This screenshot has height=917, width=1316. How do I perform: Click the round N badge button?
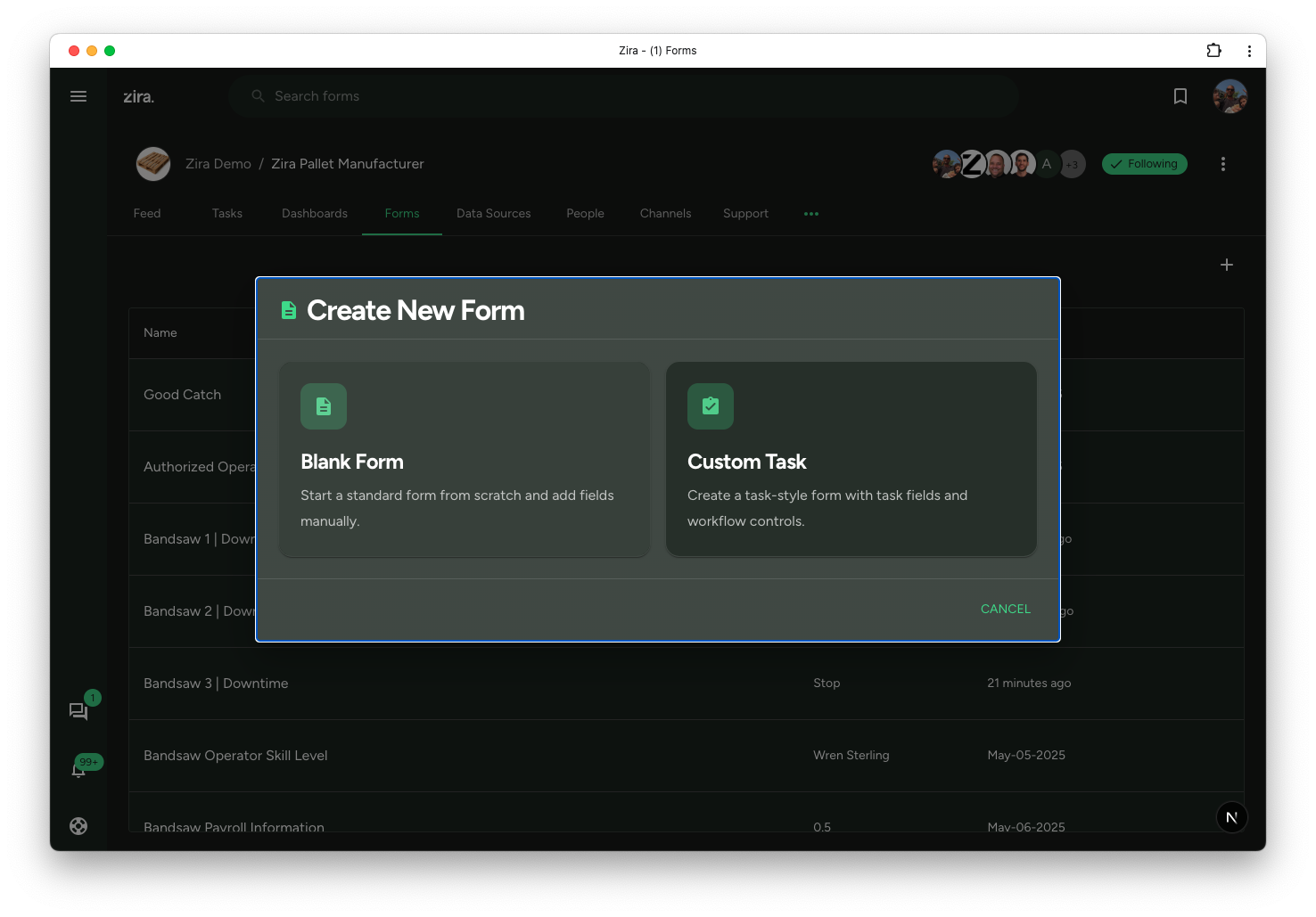tap(1231, 817)
